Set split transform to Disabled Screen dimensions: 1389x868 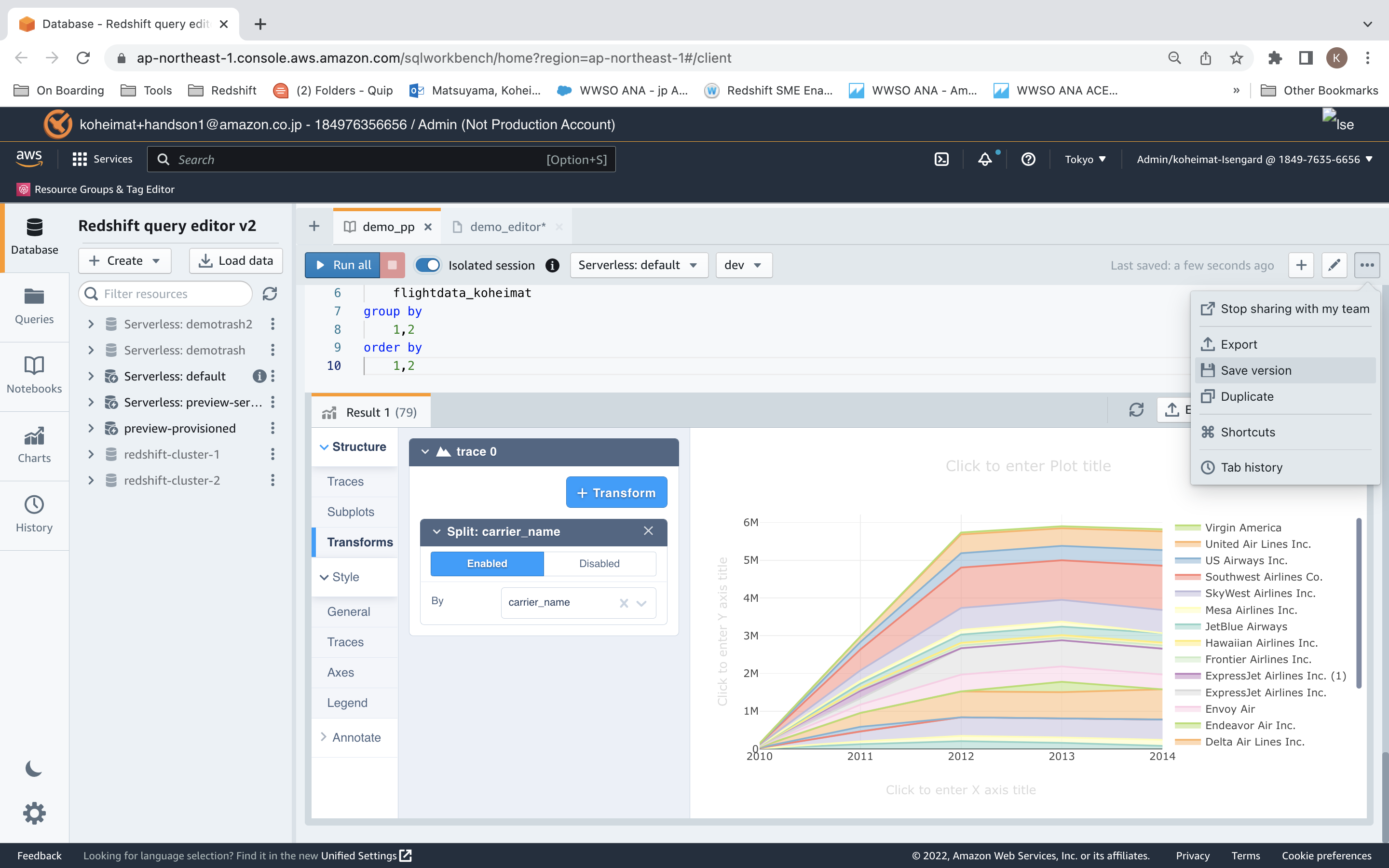point(599,564)
